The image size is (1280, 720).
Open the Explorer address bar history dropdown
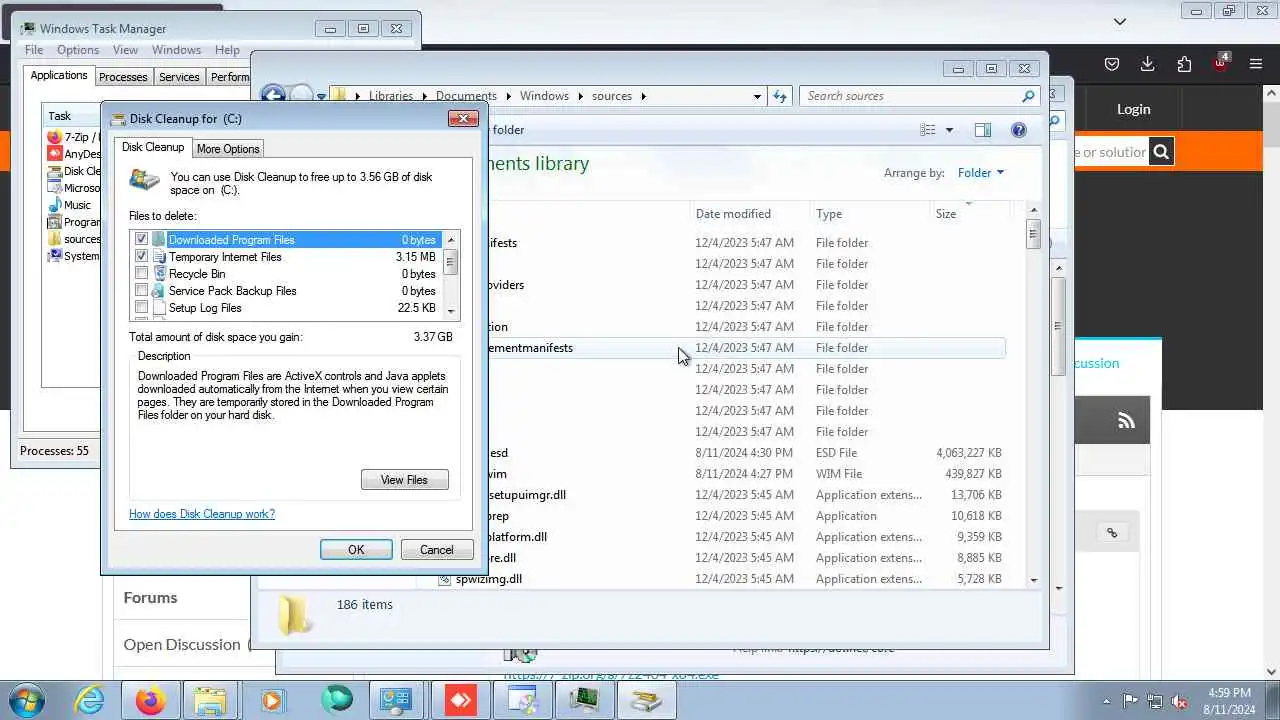point(757,96)
